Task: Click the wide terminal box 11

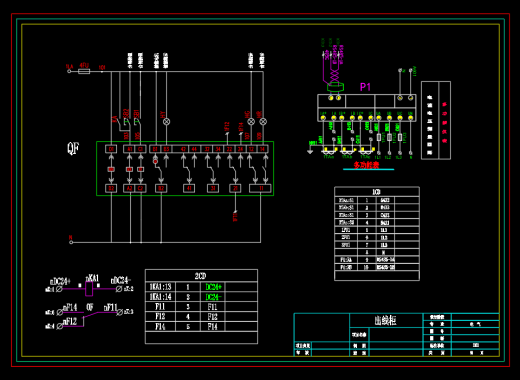Action: (260, 188)
